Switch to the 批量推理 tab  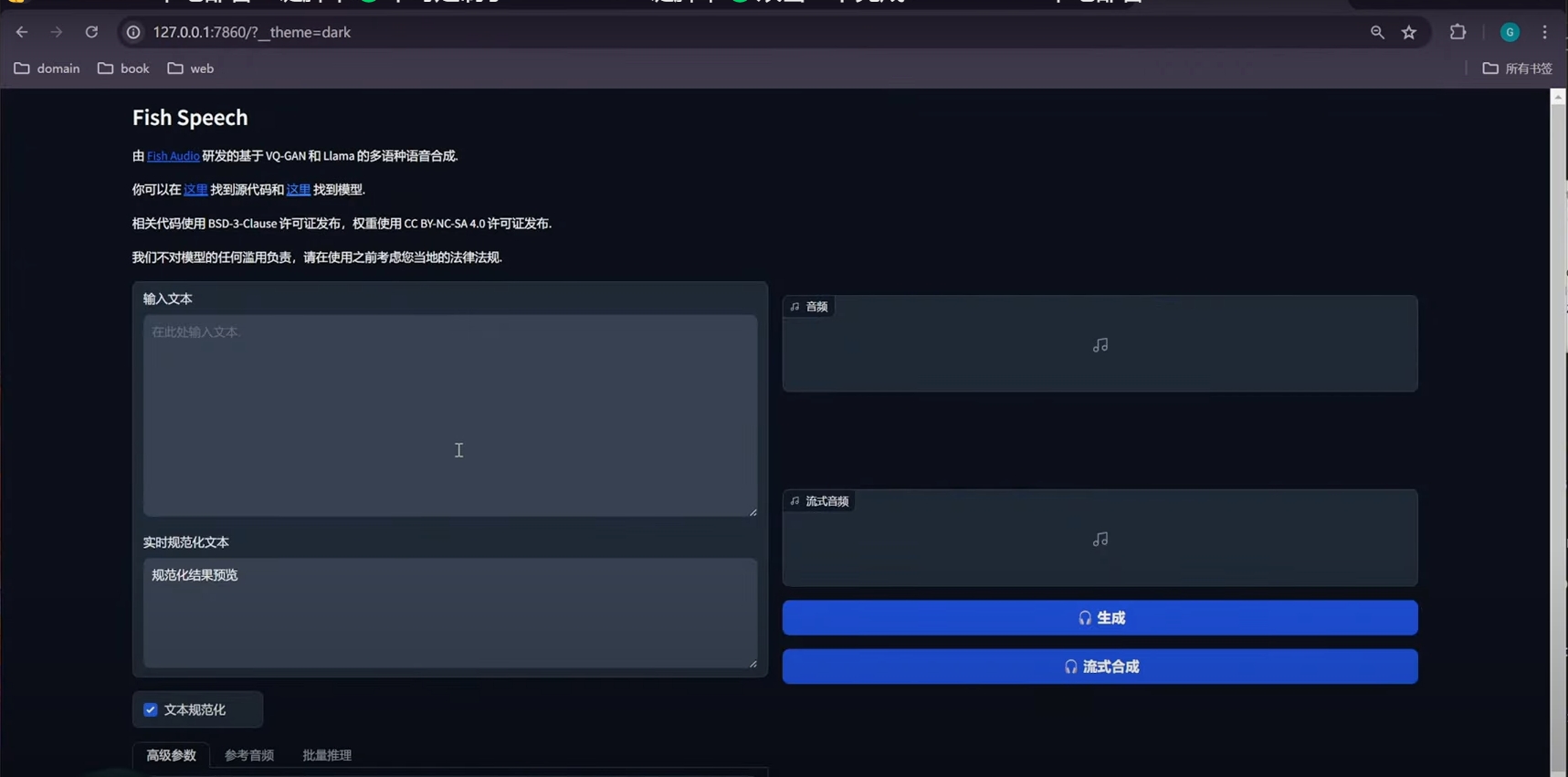pyautogui.click(x=327, y=755)
